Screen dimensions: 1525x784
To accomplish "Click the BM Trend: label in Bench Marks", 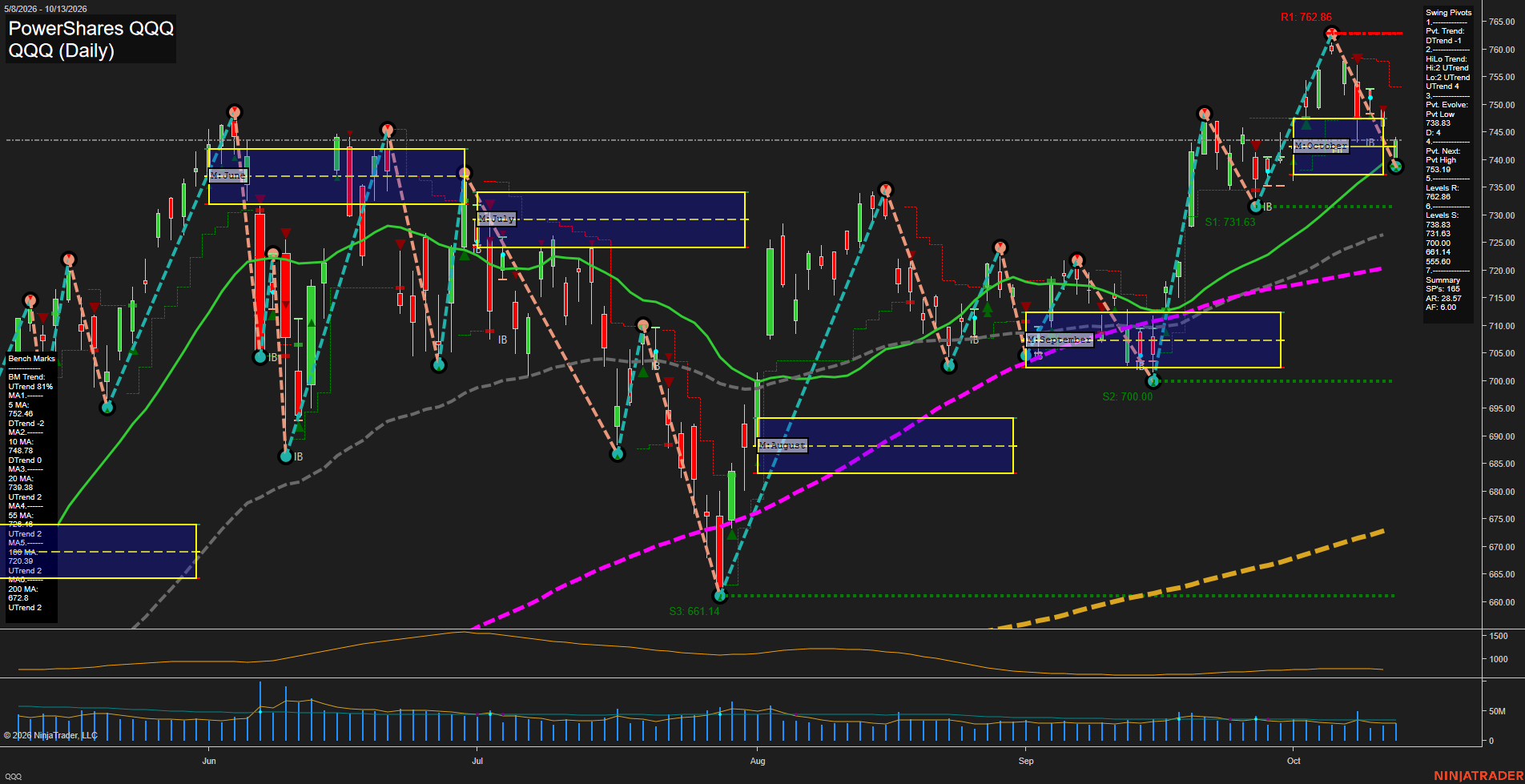I will 27,377.
